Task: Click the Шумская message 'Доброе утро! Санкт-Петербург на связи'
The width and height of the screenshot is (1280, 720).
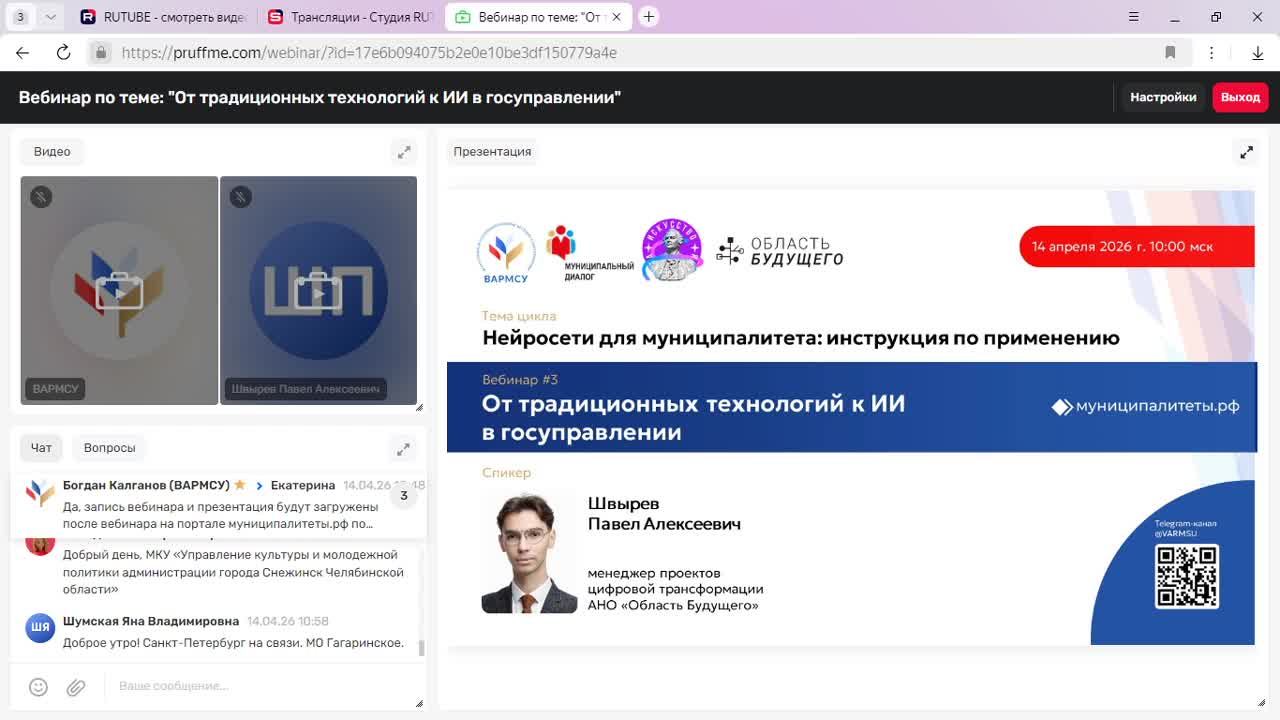Action: point(233,643)
